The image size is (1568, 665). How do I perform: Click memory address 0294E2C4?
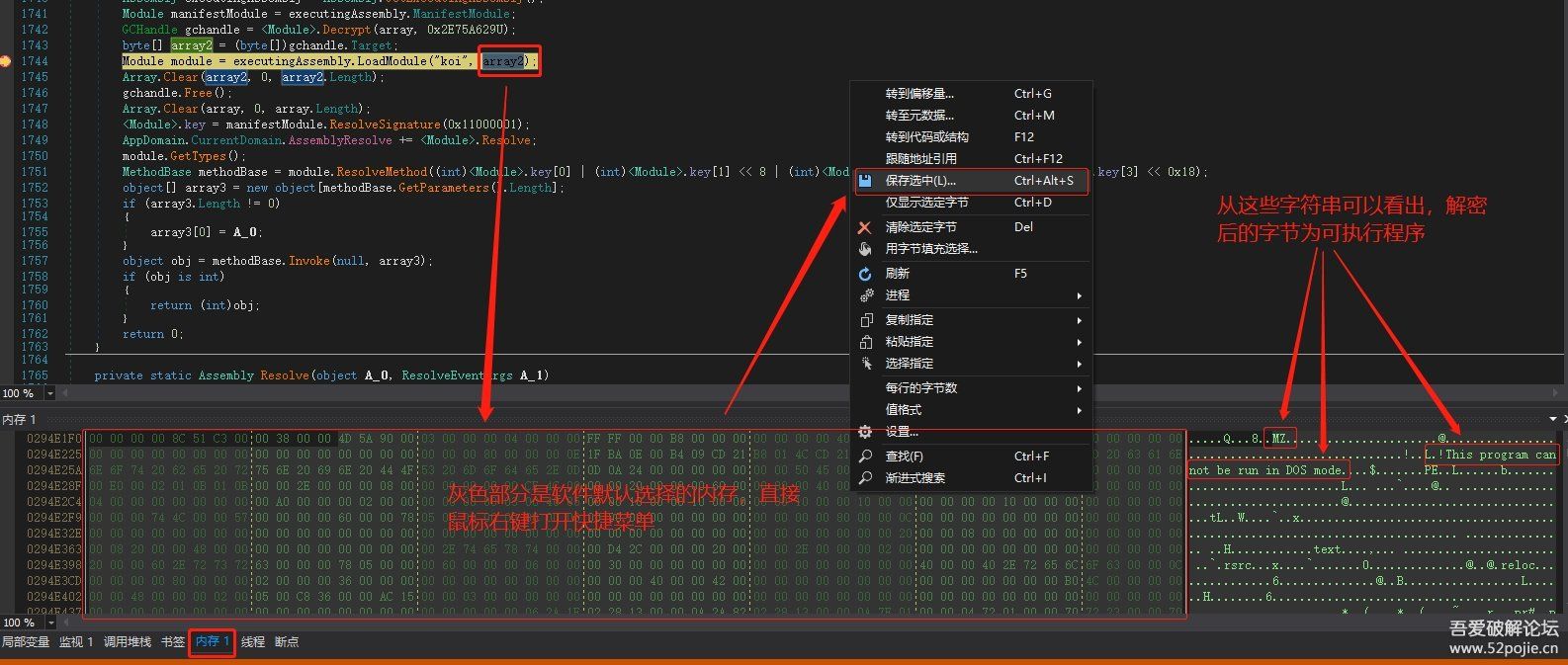pos(54,501)
